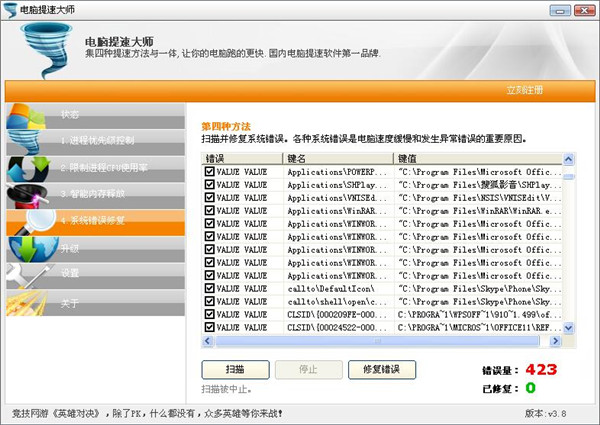600x425 pixels.
Task: Select 2. 限制进程CPU使用率 menu item
Action: [x=95, y=169]
